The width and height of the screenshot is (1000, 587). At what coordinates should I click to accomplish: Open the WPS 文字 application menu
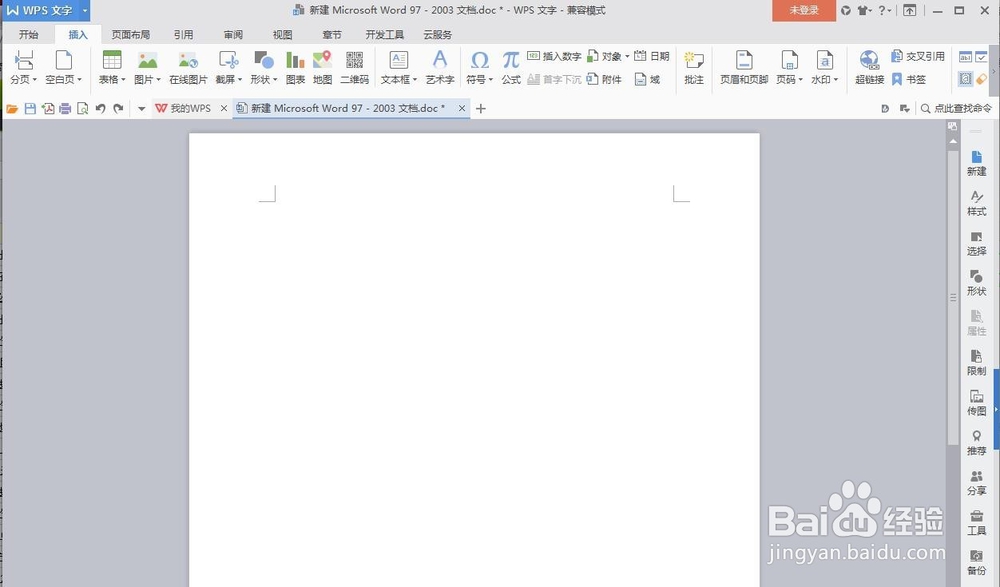click(x=46, y=10)
